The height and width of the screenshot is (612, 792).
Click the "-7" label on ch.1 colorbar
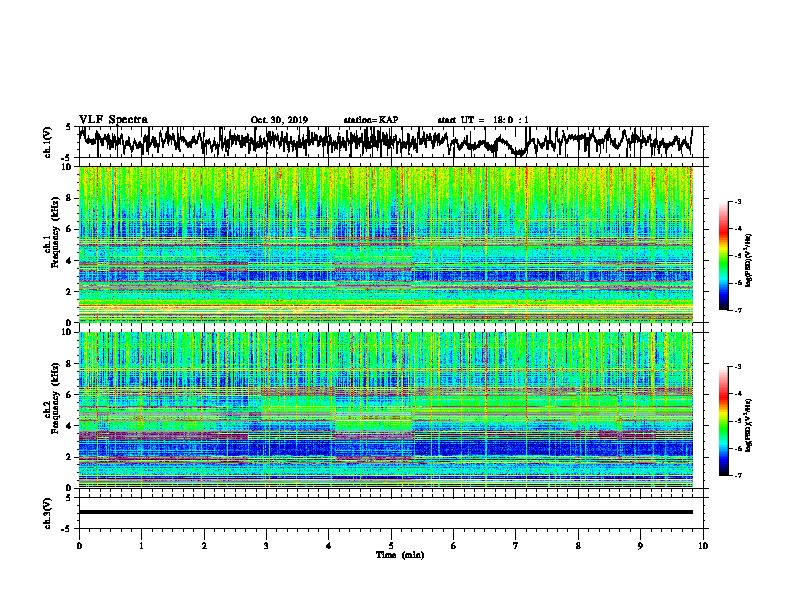738,310
